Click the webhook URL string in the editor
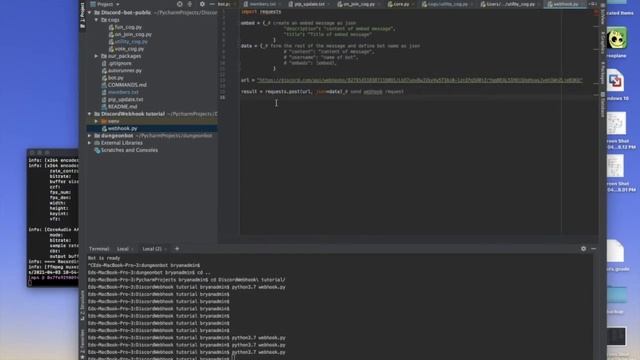The width and height of the screenshot is (640, 360). 420,80
